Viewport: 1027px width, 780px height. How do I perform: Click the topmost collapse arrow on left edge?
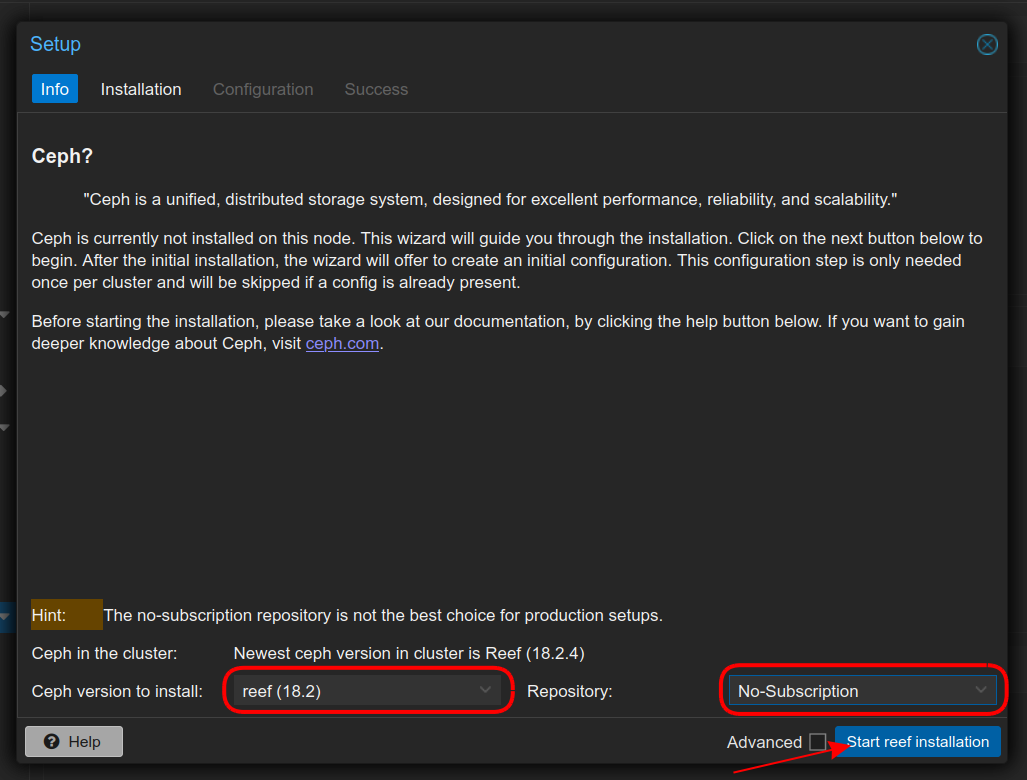pyautogui.click(x=4, y=315)
